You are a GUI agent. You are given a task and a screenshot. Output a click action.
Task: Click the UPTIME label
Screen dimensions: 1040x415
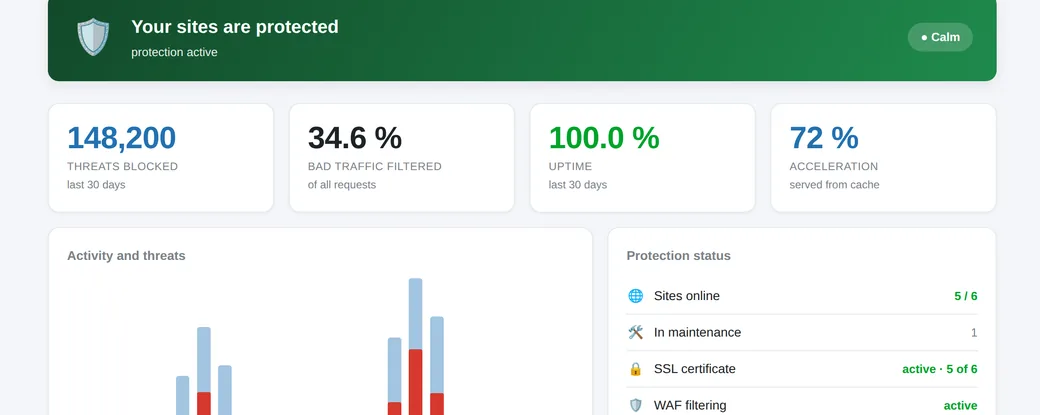(570, 166)
